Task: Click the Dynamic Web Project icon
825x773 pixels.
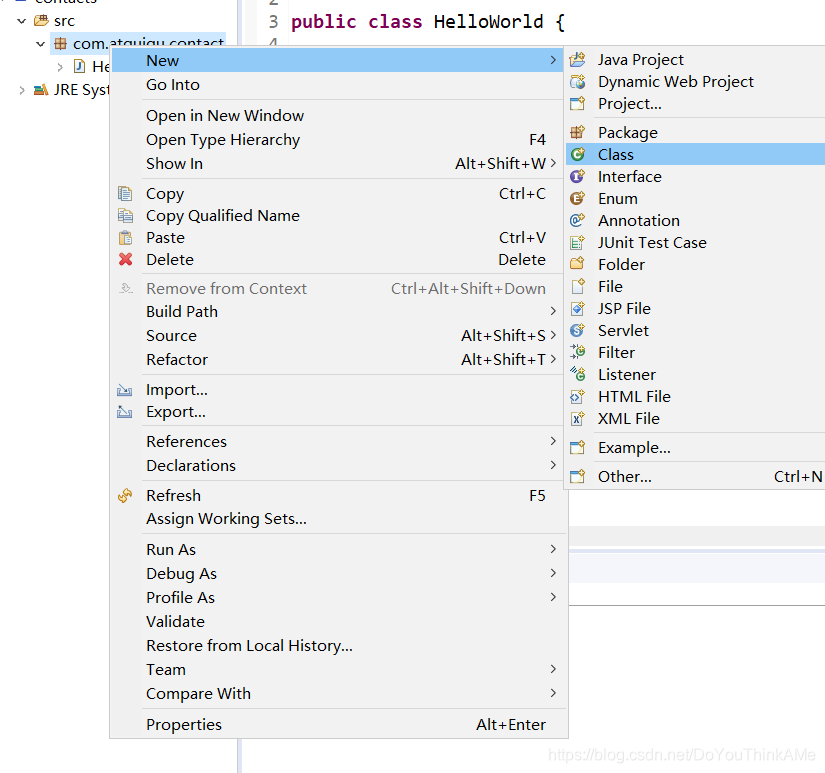Action: pyautogui.click(x=578, y=82)
